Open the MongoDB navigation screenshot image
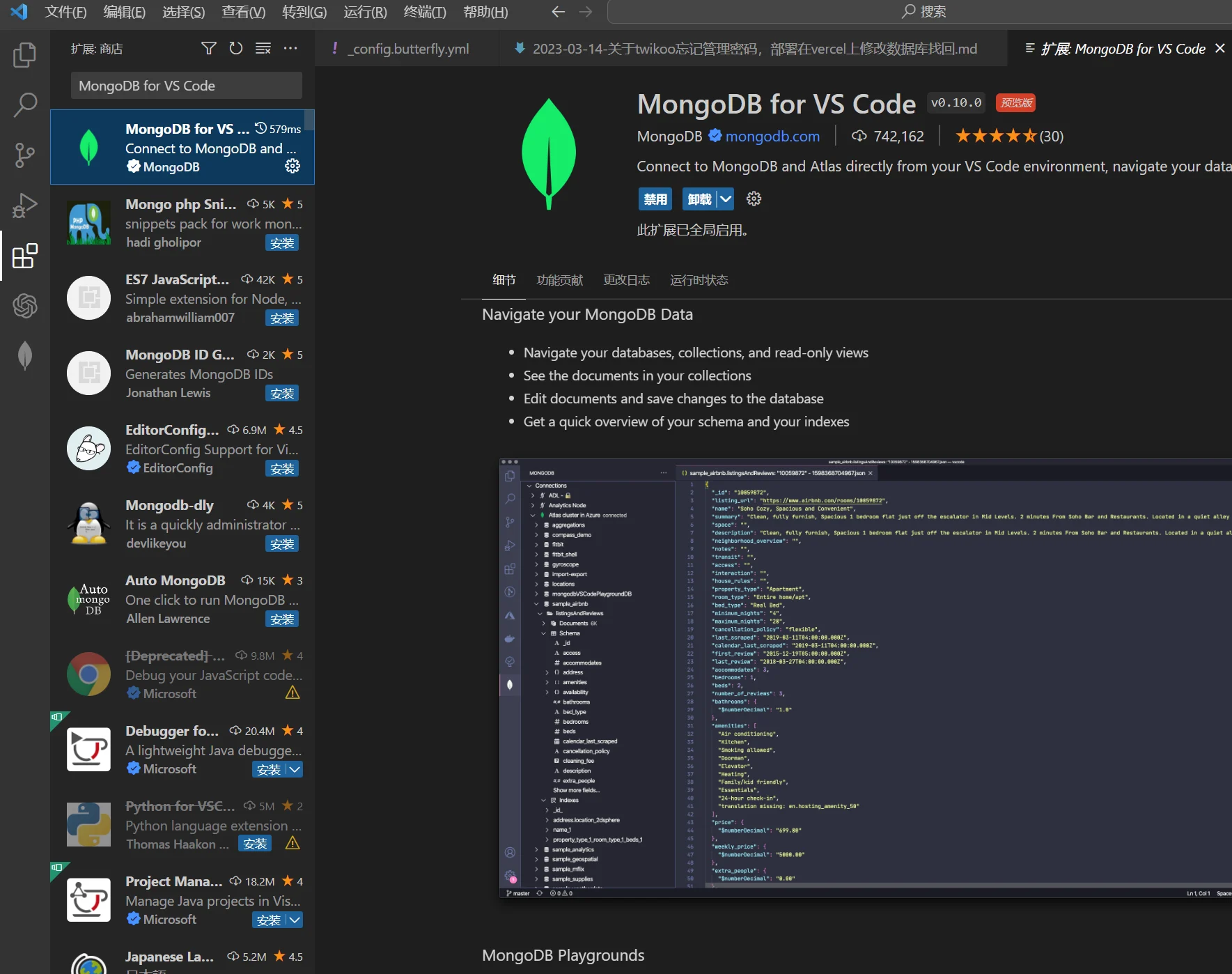The image size is (1232, 974). 866,678
